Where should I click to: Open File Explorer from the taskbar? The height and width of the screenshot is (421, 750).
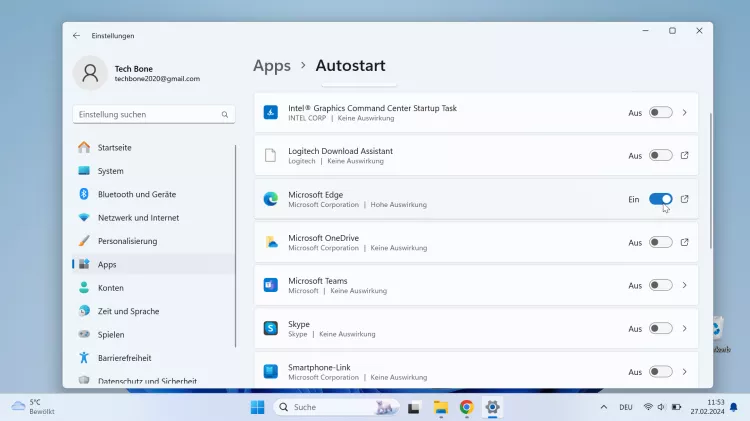tap(441, 407)
